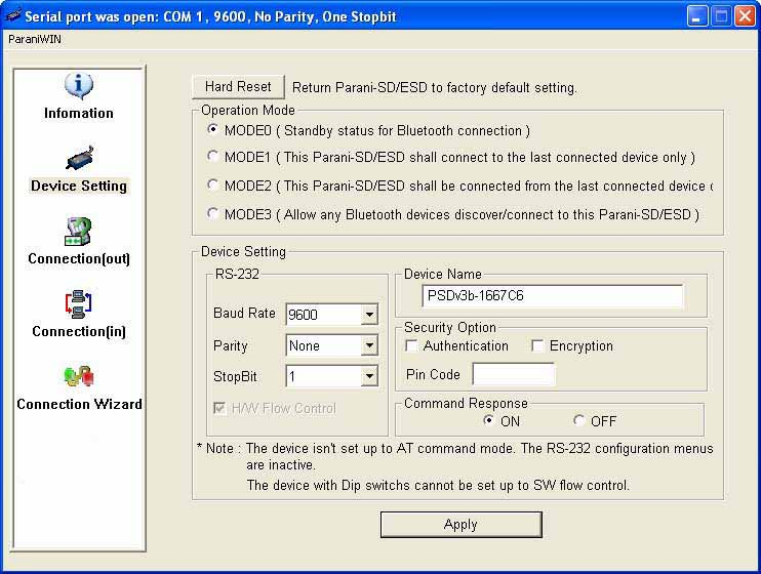Set Command Response to OFF
This screenshot has height=574, width=761.
[579, 420]
